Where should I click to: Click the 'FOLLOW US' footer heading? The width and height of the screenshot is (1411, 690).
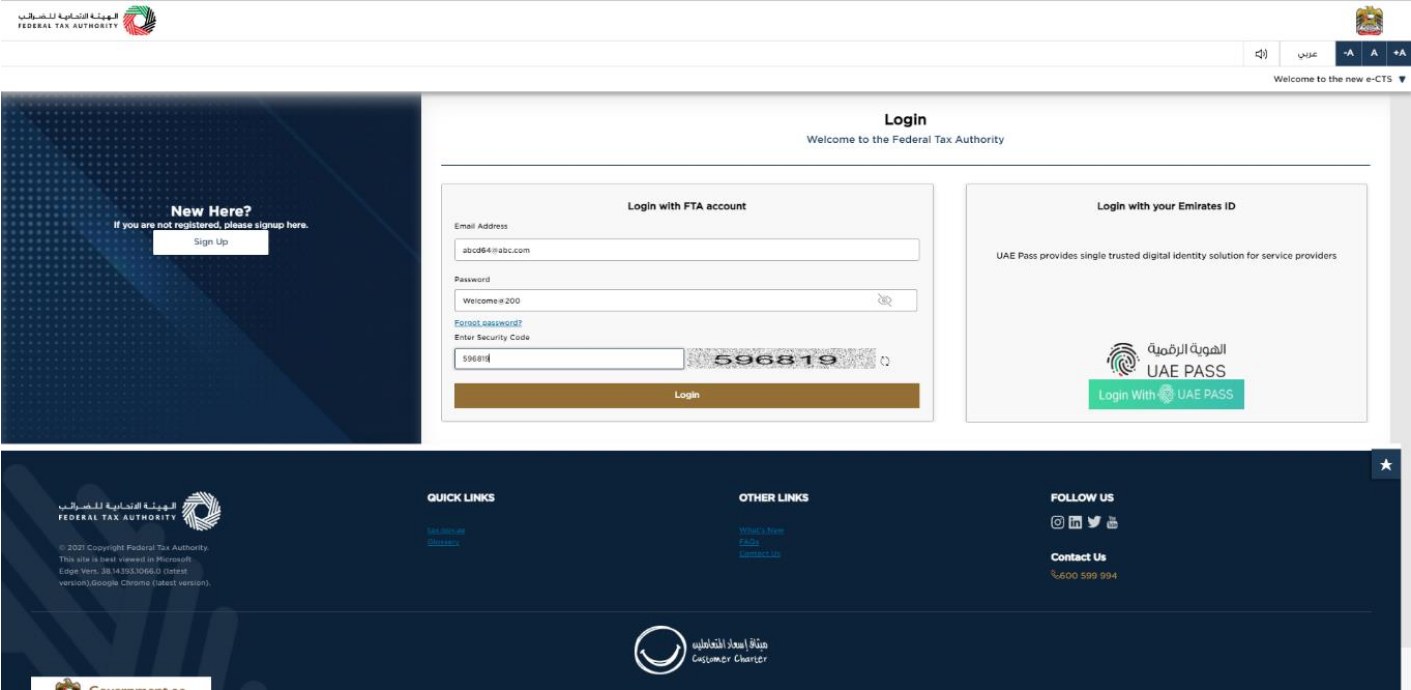(x=1082, y=498)
